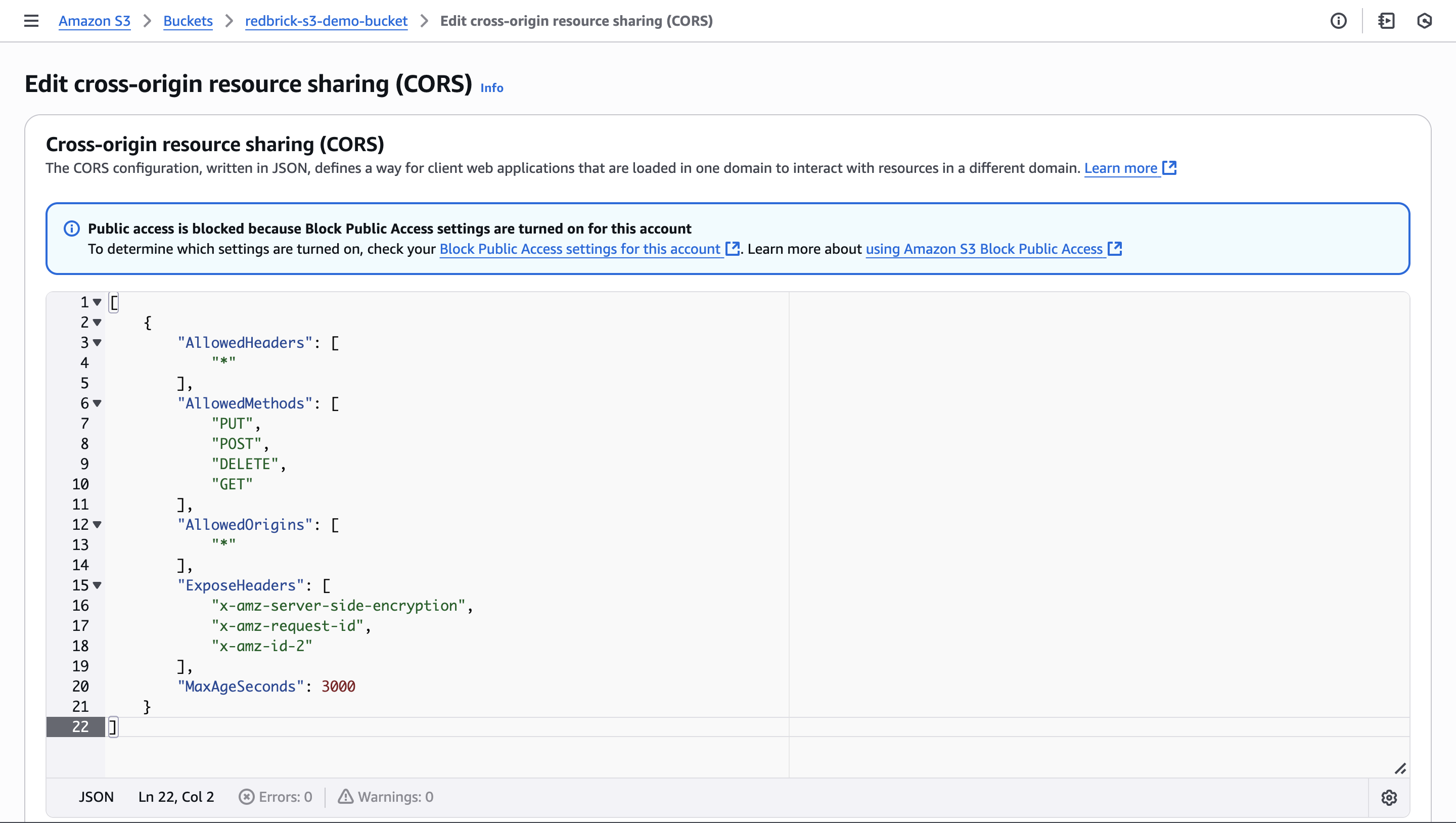Open redbrick-s3-demo-bucket breadcrumb link
Viewport: 1456px width, 823px height.
(x=326, y=21)
